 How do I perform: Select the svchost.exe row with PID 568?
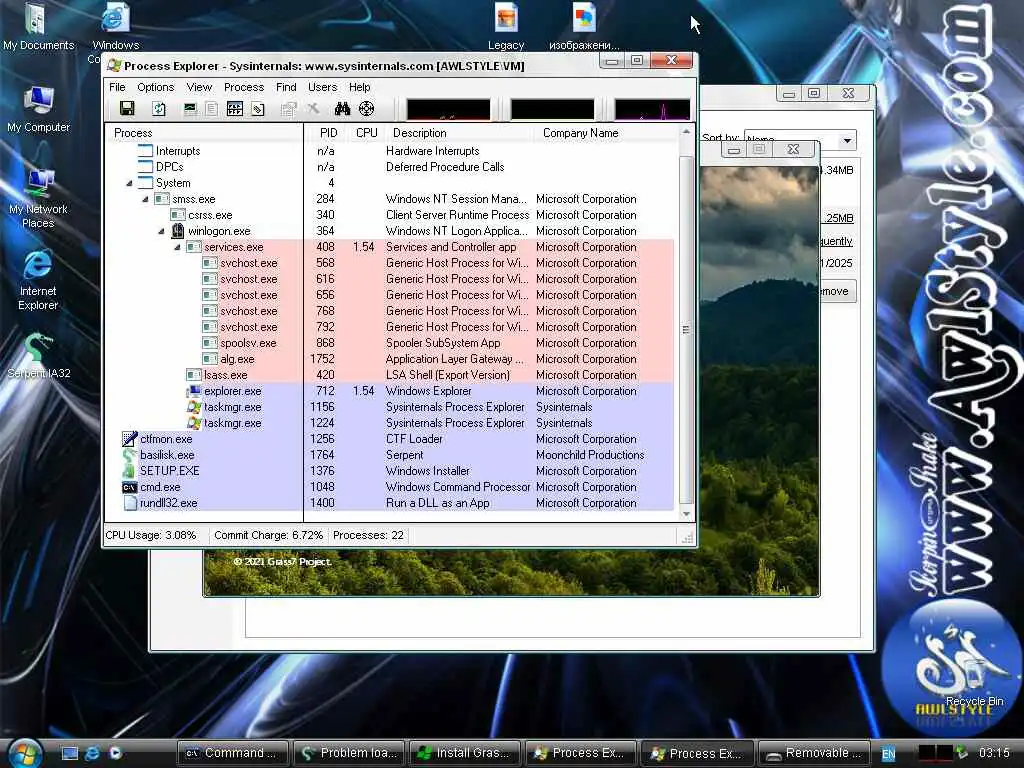[x=389, y=263]
